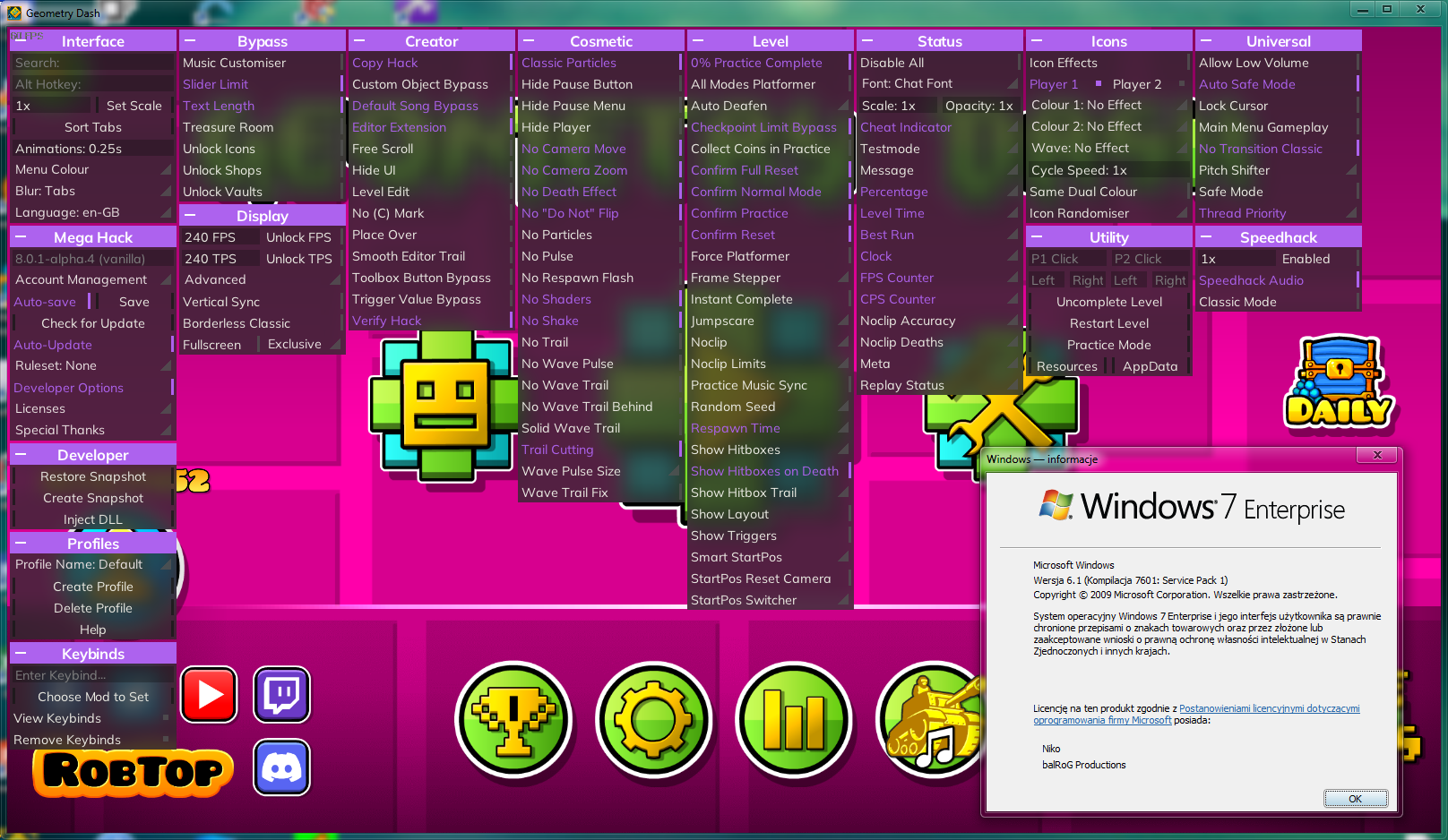Collapse the Creator panel with its dash icon

pyautogui.click(x=359, y=40)
